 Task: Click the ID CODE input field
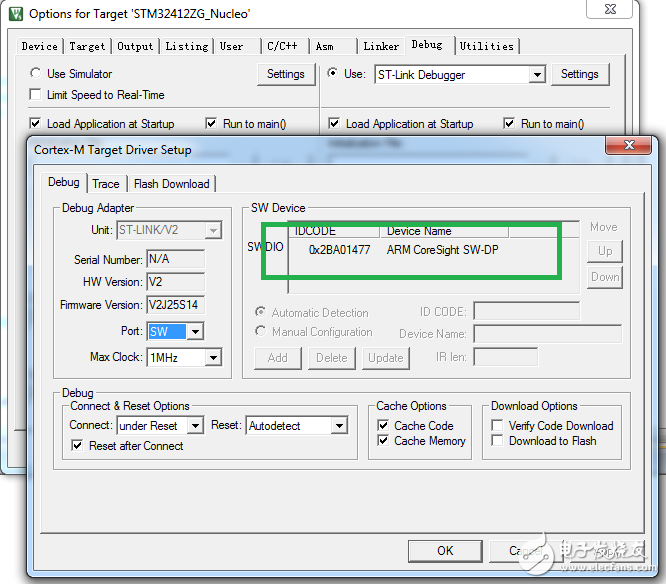(x=527, y=311)
